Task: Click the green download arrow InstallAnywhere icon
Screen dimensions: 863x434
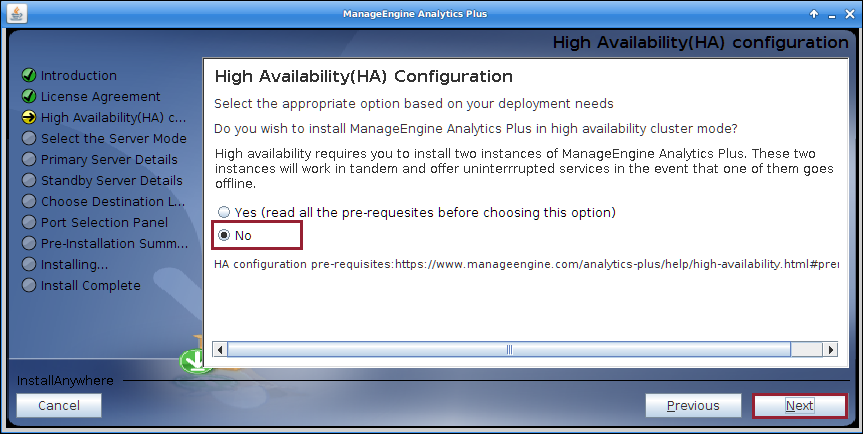Action: pyautogui.click(x=192, y=361)
